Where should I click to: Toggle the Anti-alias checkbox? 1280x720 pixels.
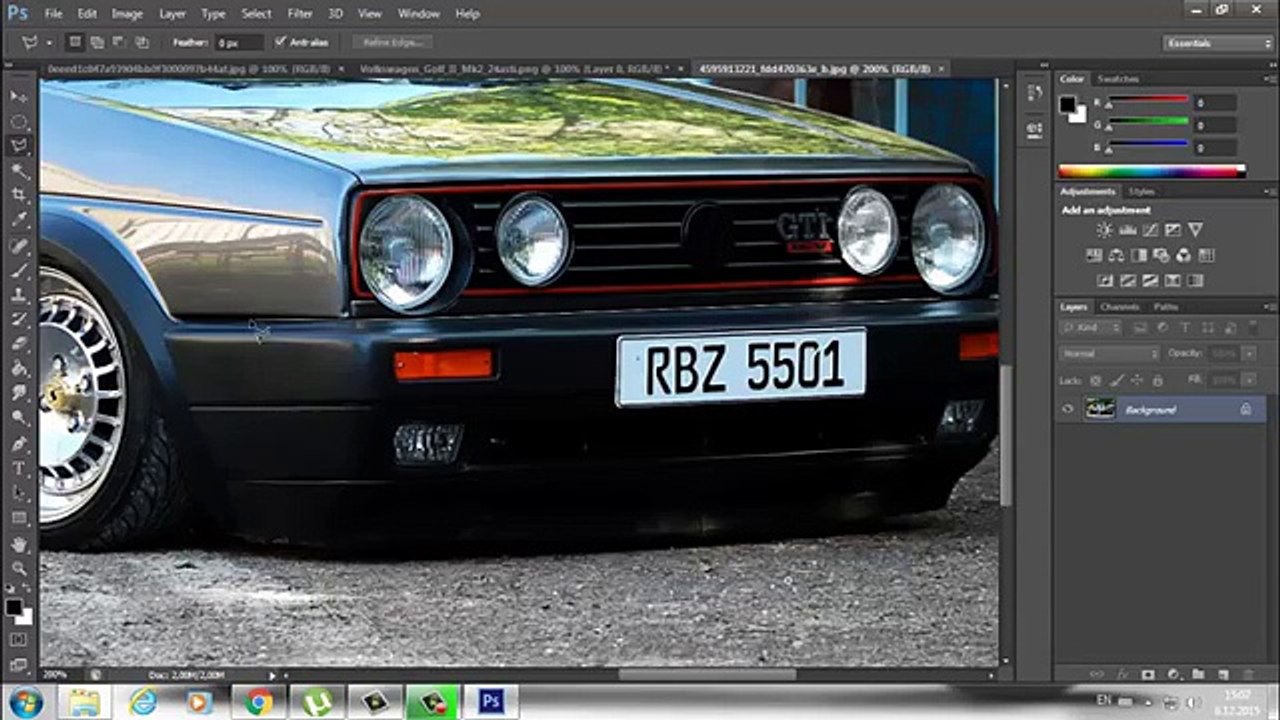279,43
